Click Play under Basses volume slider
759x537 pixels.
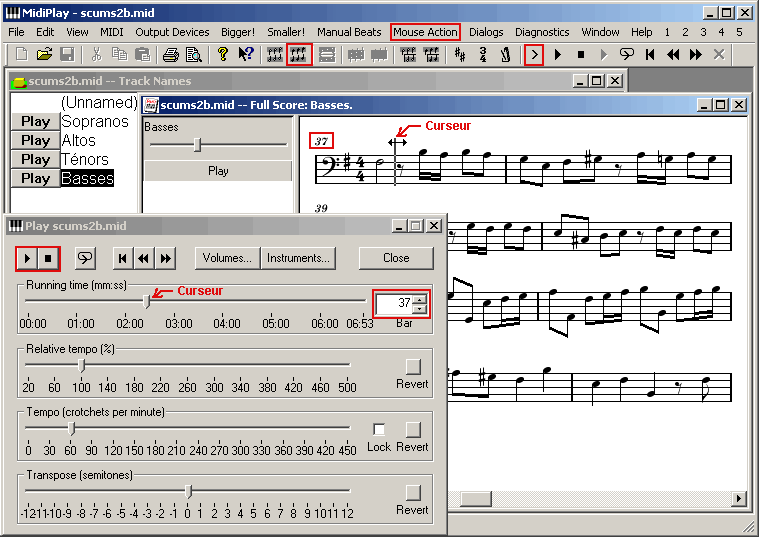click(218, 171)
